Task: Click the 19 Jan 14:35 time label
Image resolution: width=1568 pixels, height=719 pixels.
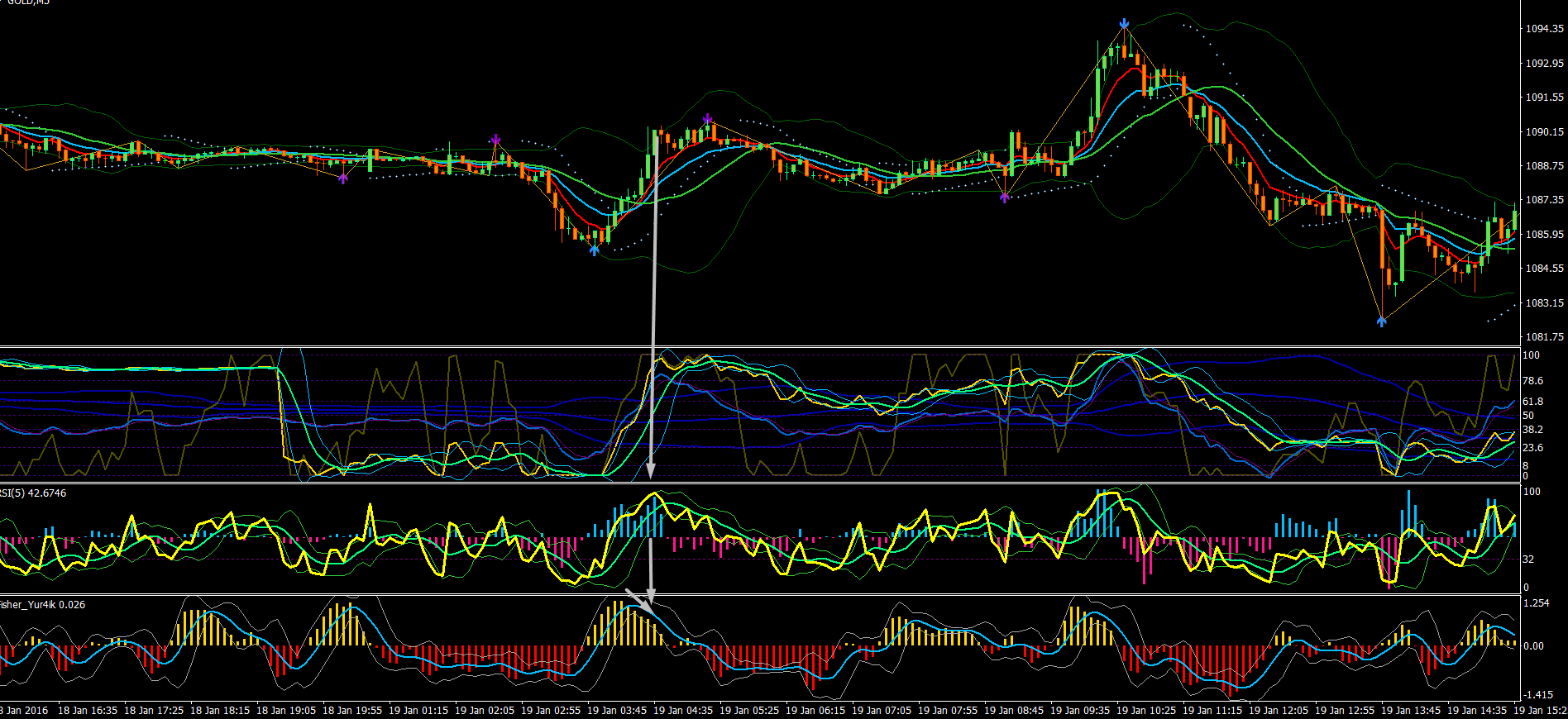Action: tap(1477, 711)
